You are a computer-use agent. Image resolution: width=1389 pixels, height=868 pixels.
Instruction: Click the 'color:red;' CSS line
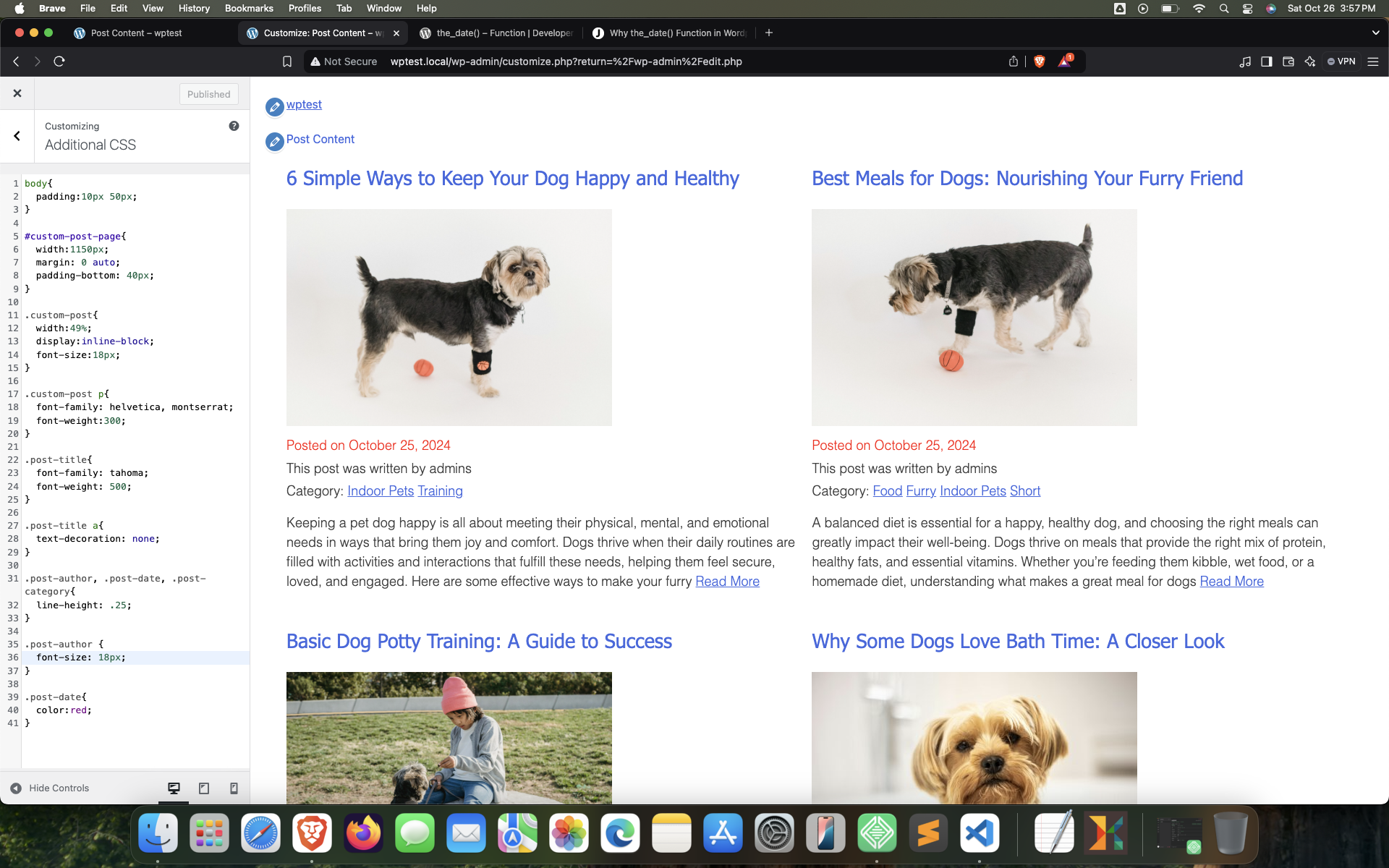tap(64, 710)
